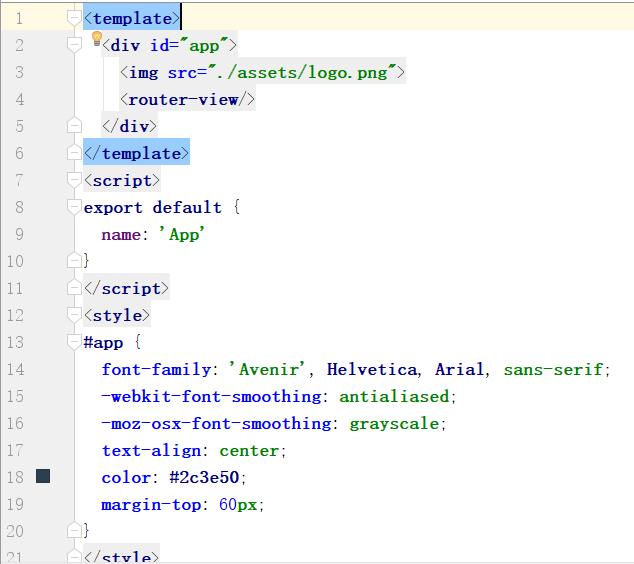This screenshot has height=564, width=634.
Task: Click the Arial font name
Action: 459,370
